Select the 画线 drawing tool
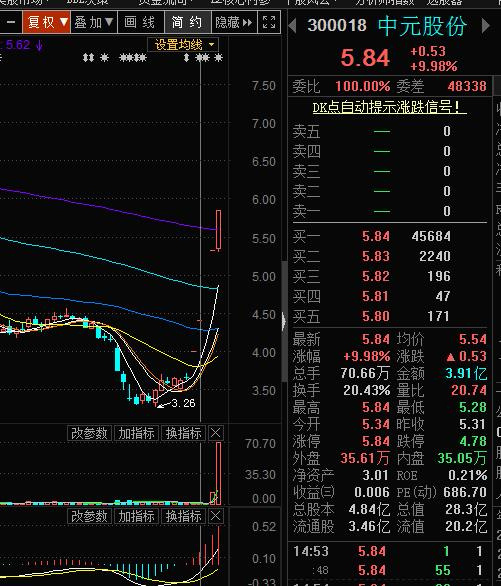 [140, 22]
